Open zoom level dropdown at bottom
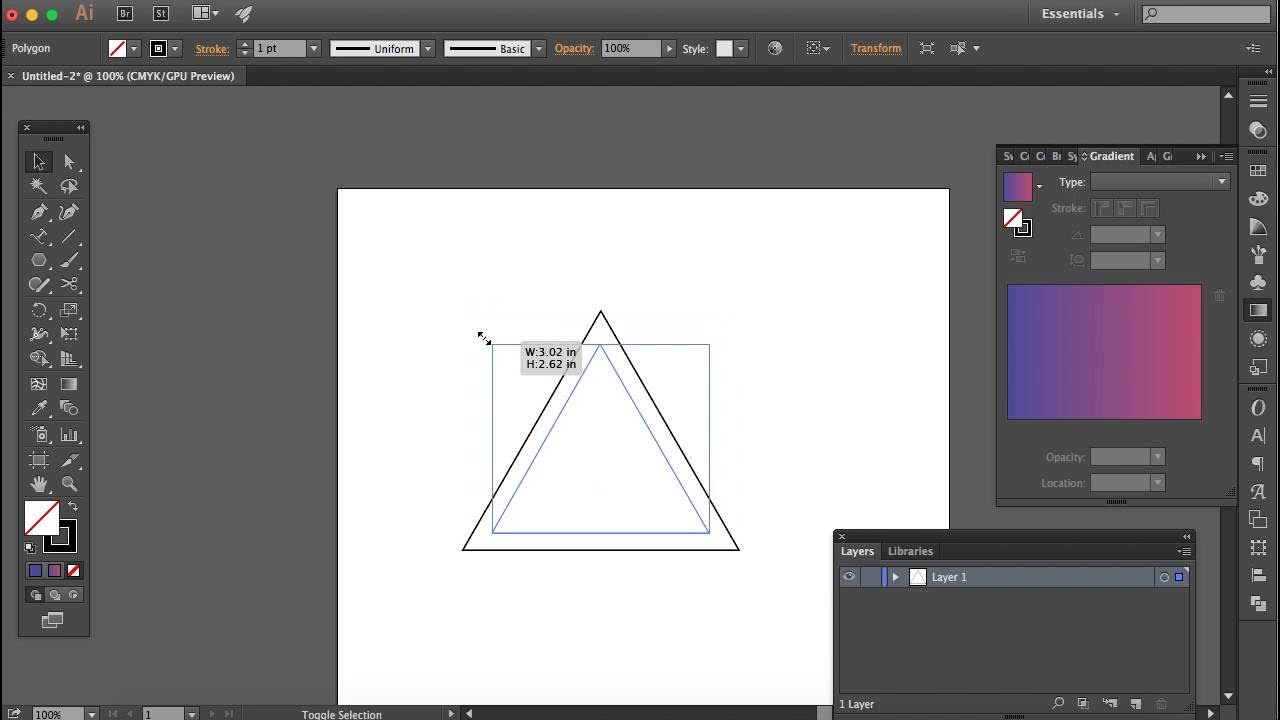This screenshot has width=1280, height=720. [x=91, y=714]
